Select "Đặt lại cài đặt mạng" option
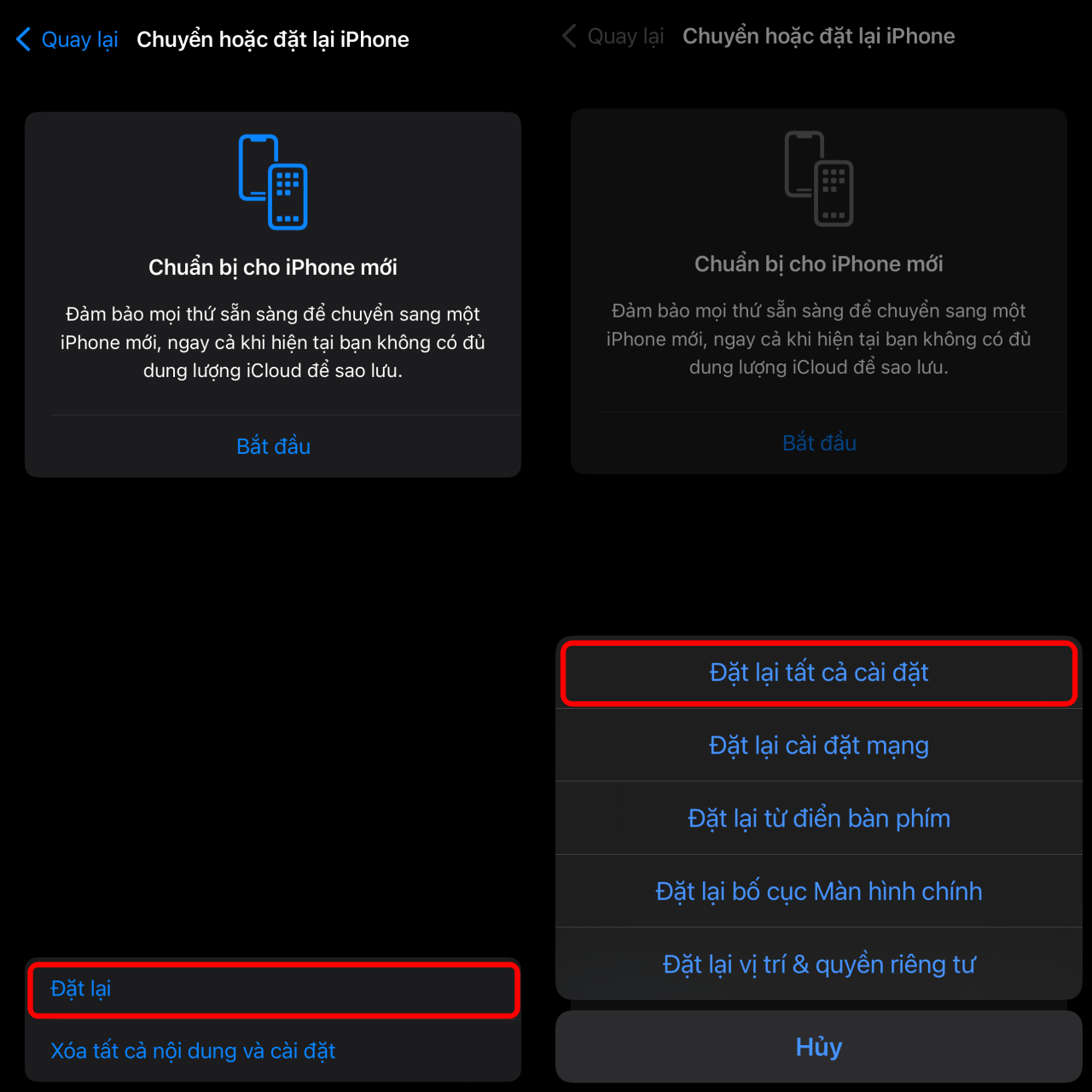This screenshot has height=1092, width=1092. [819, 746]
